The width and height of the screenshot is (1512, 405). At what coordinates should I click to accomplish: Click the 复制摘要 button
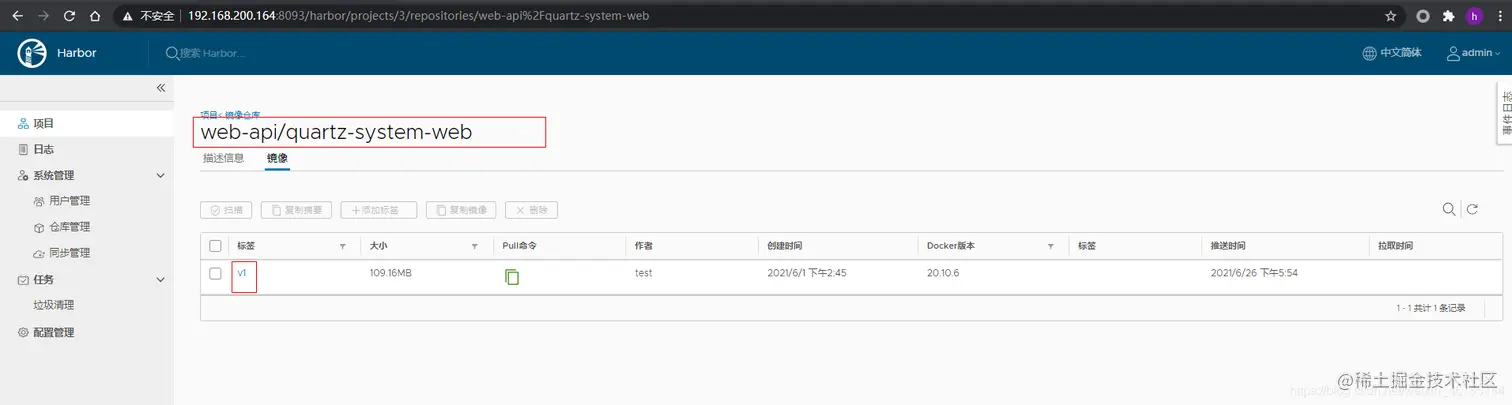pyautogui.click(x=297, y=210)
